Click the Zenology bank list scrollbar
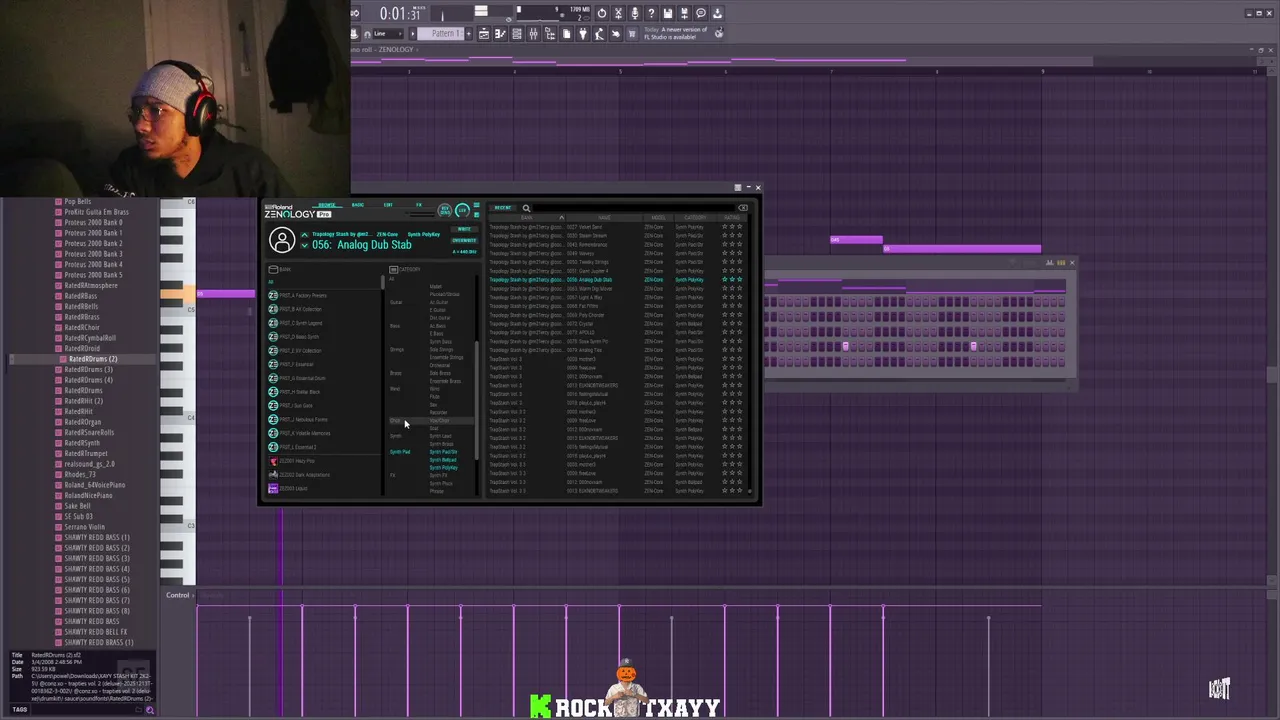Viewport: 1280px width, 720px height. pyautogui.click(x=383, y=282)
